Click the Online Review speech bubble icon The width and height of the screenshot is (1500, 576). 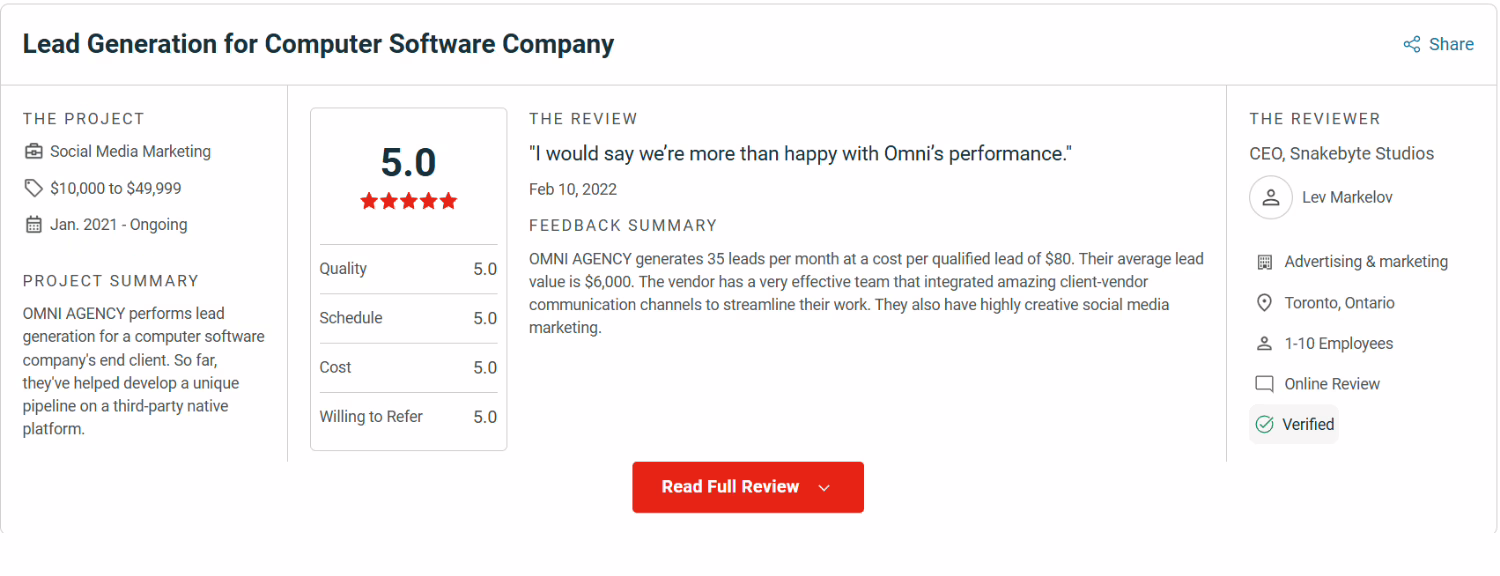click(x=1264, y=384)
